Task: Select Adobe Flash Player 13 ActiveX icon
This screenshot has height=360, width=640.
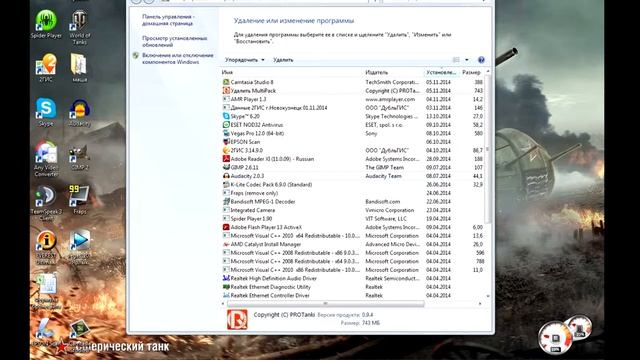Action: (x=226, y=227)
